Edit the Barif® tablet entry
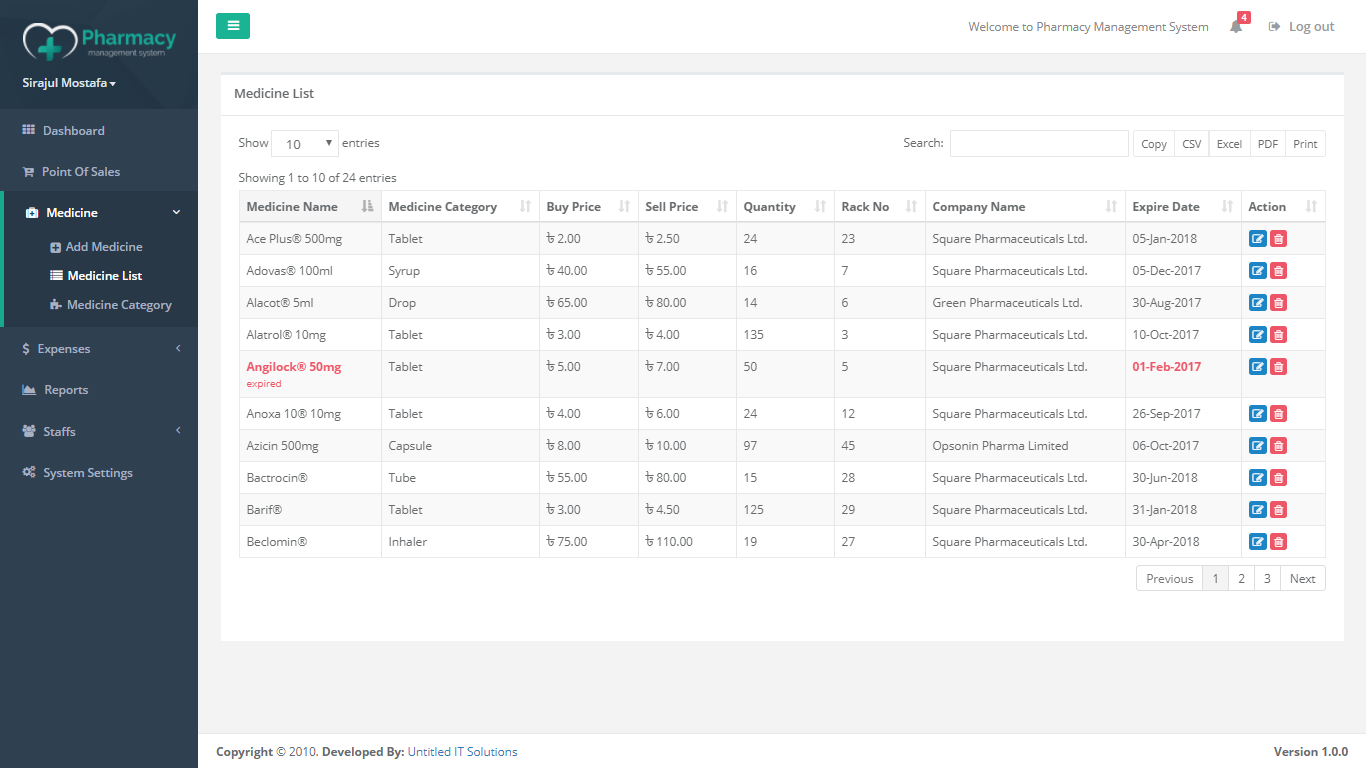This screenshot has width=1366, height=768. coord(1258,510)
